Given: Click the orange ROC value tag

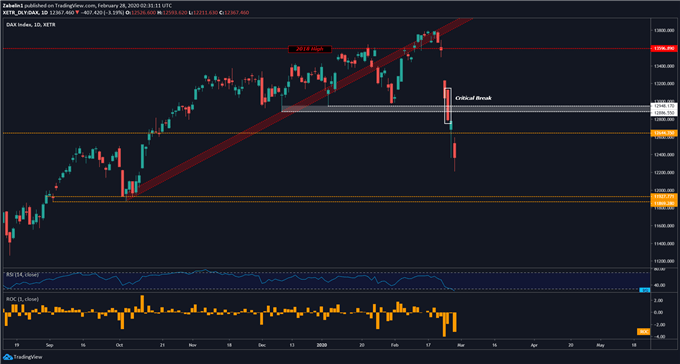Looking at the screenshot, I should tap(644, 331).
